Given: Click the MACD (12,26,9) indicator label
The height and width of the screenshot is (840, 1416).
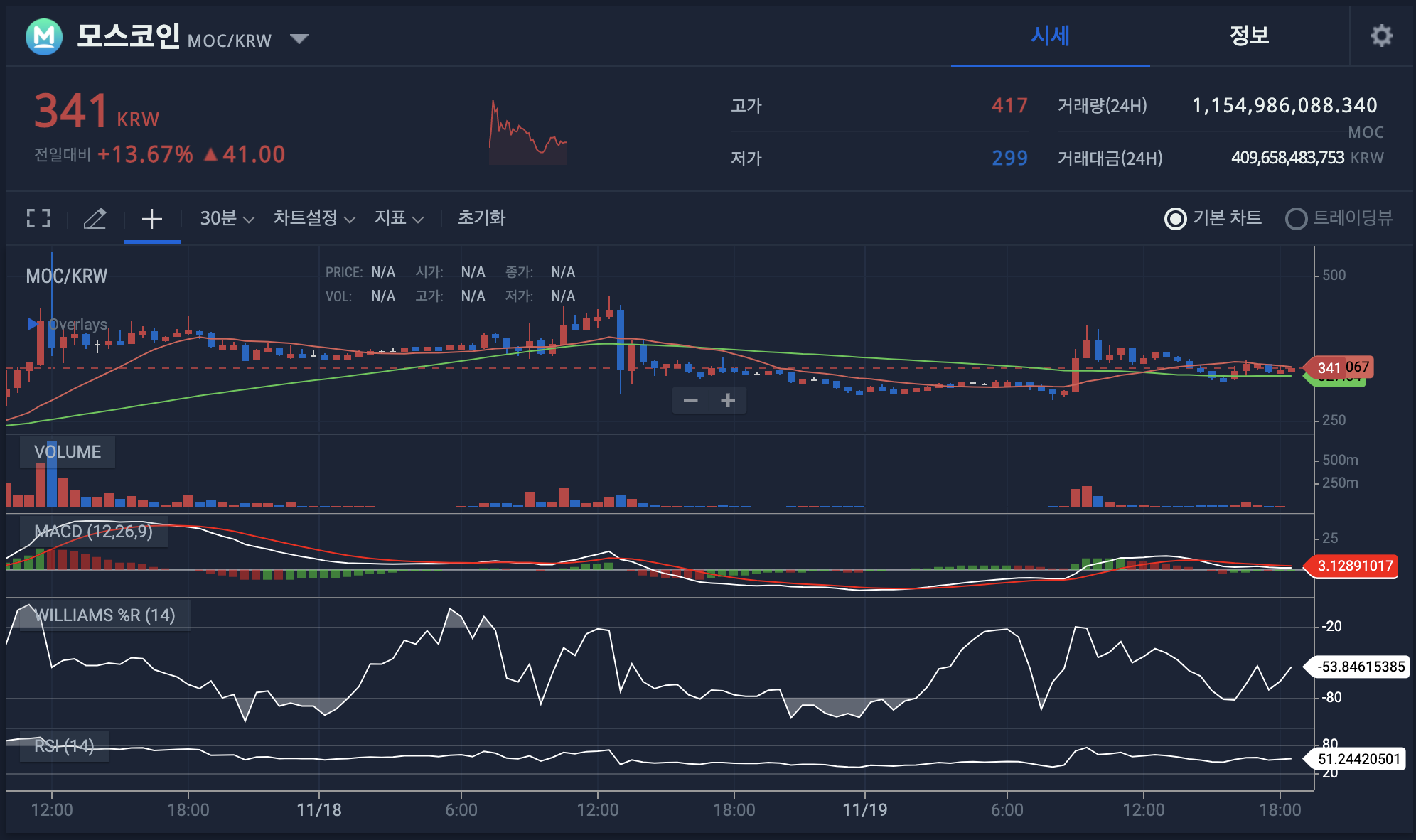Looking at the screenshot, I should (x=93, y=532).
